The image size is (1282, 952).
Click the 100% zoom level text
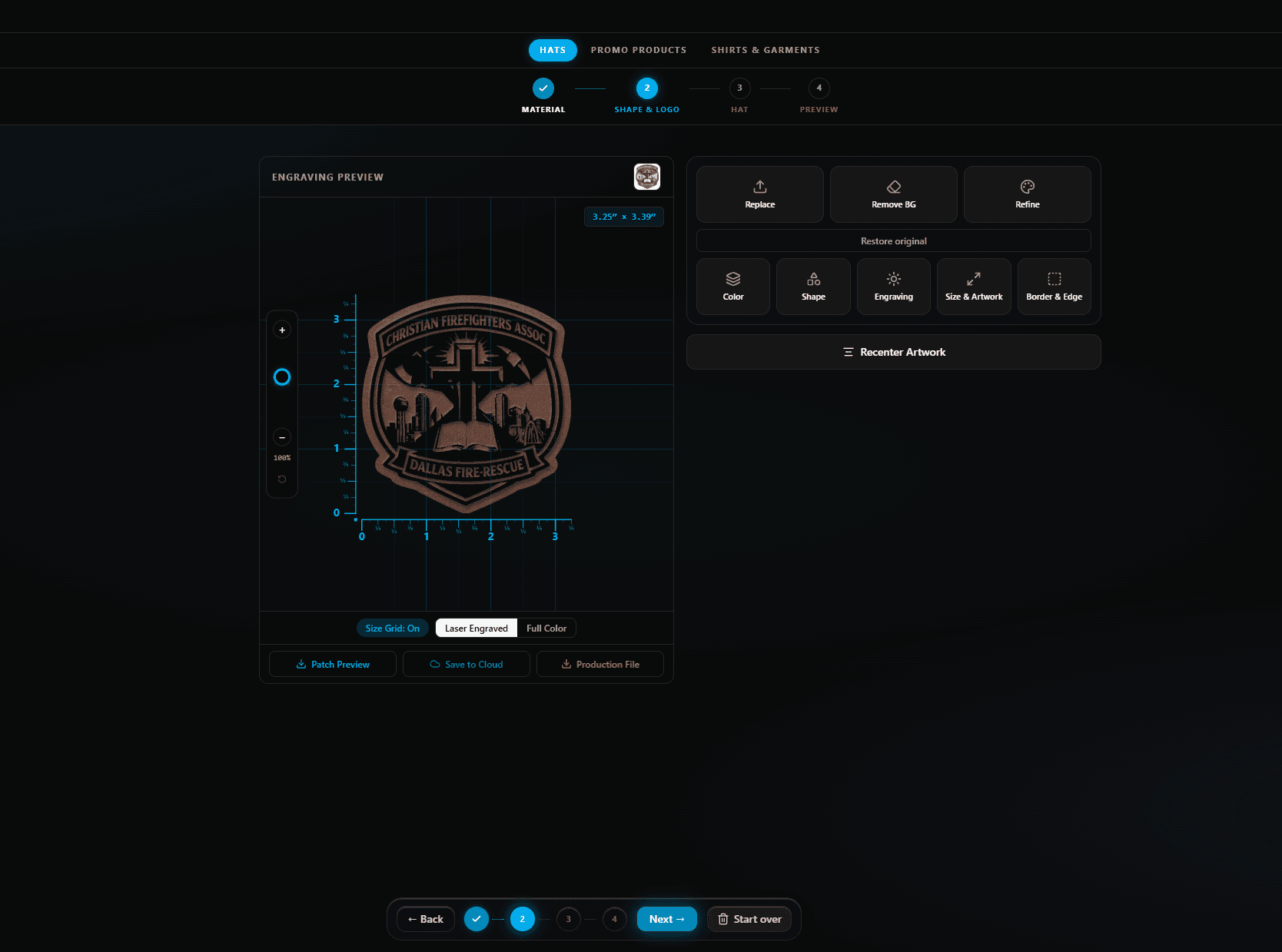click(x=282, y=458)
